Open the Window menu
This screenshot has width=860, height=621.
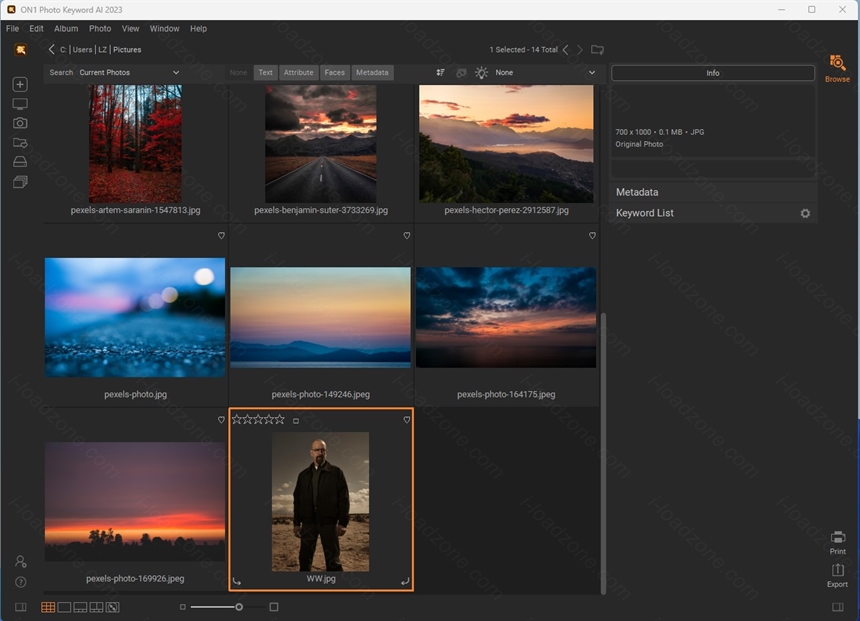[165, 29]
